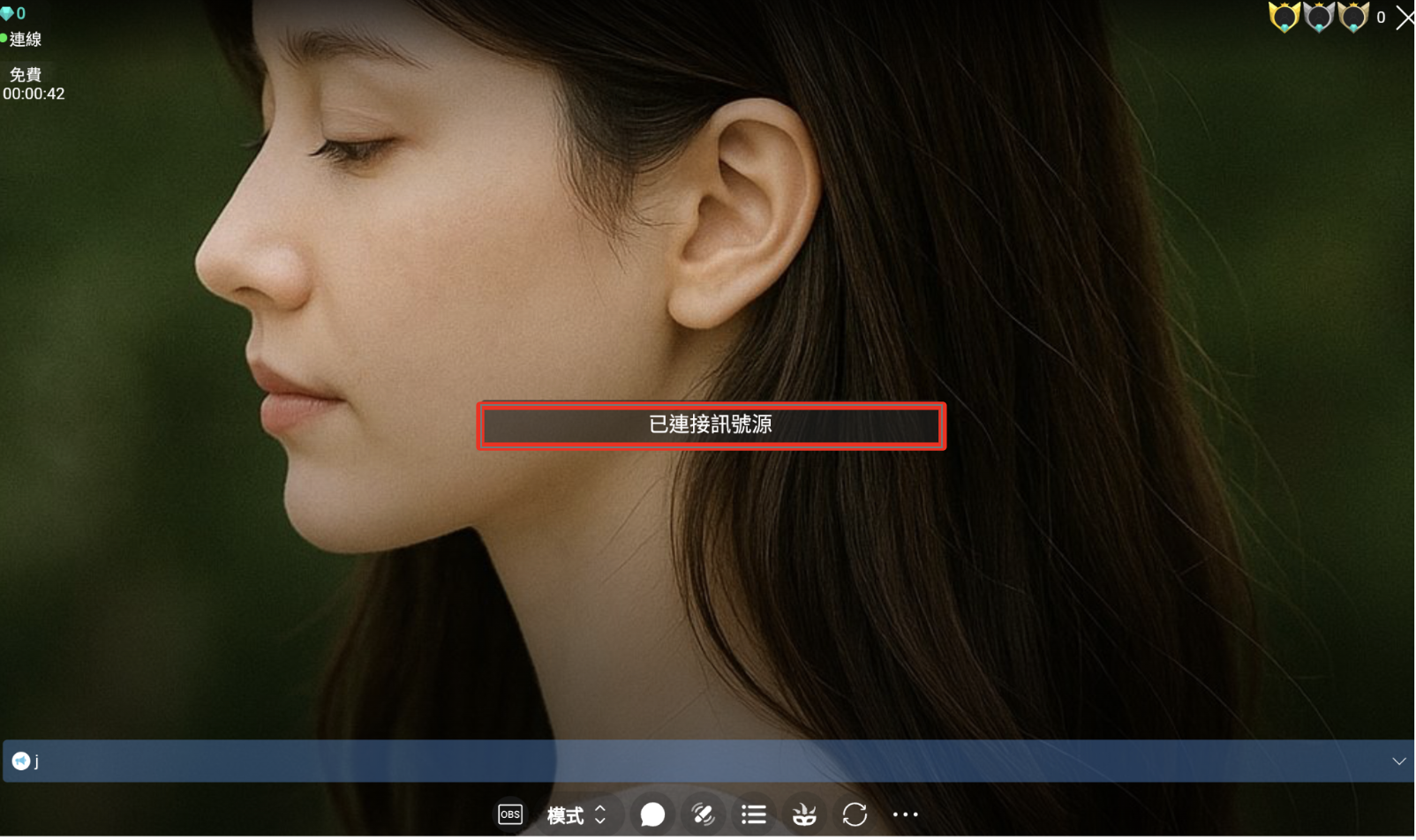Click the 免費 free label
The height and width of the screenshot is (840, 1416).
(26, 75)
